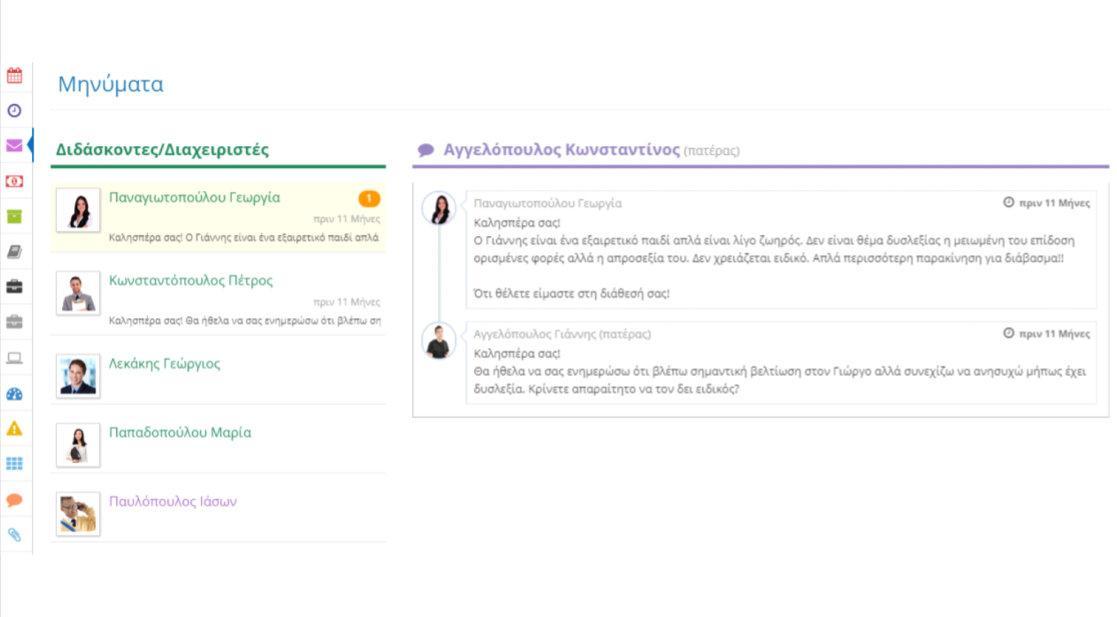The width and height of the screenshot is (1117, 617).
Task: Select the purple envelope messages icon
Action: point(14,146)
